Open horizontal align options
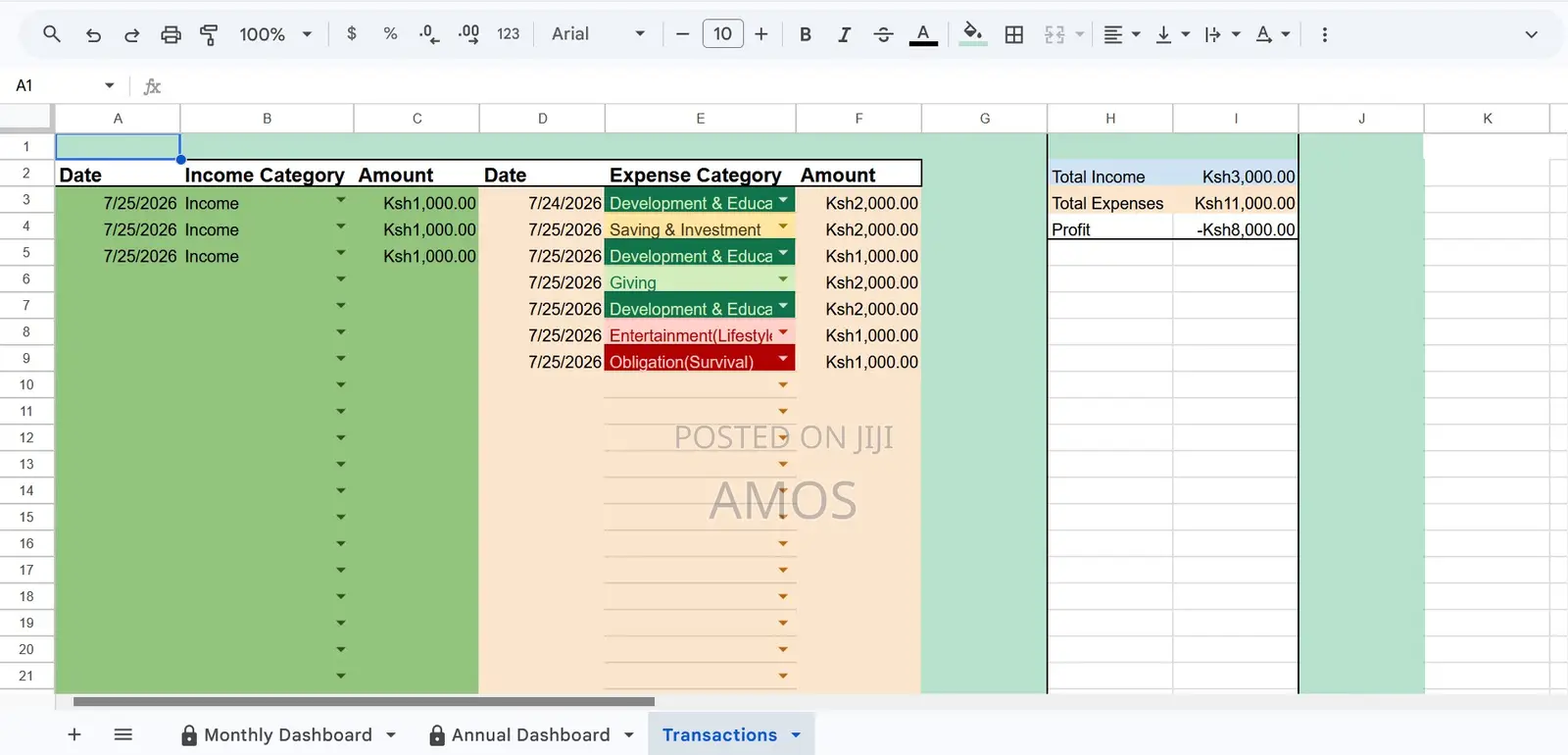Screen dimensions: 1568x755 [x=1122, y=34]
